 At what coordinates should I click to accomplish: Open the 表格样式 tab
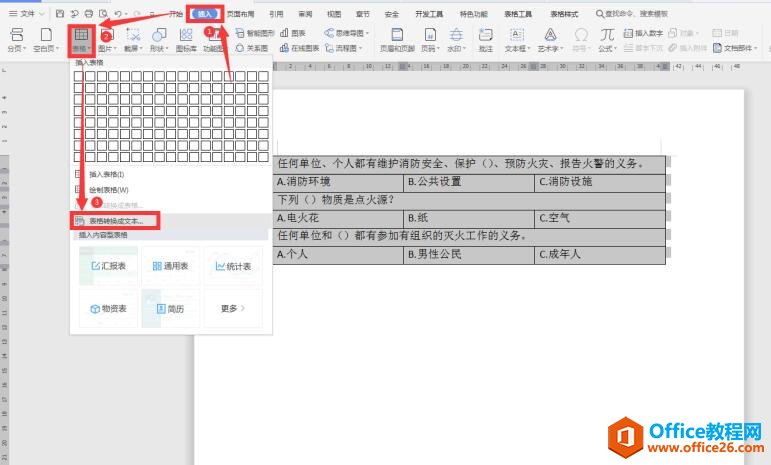564,14
